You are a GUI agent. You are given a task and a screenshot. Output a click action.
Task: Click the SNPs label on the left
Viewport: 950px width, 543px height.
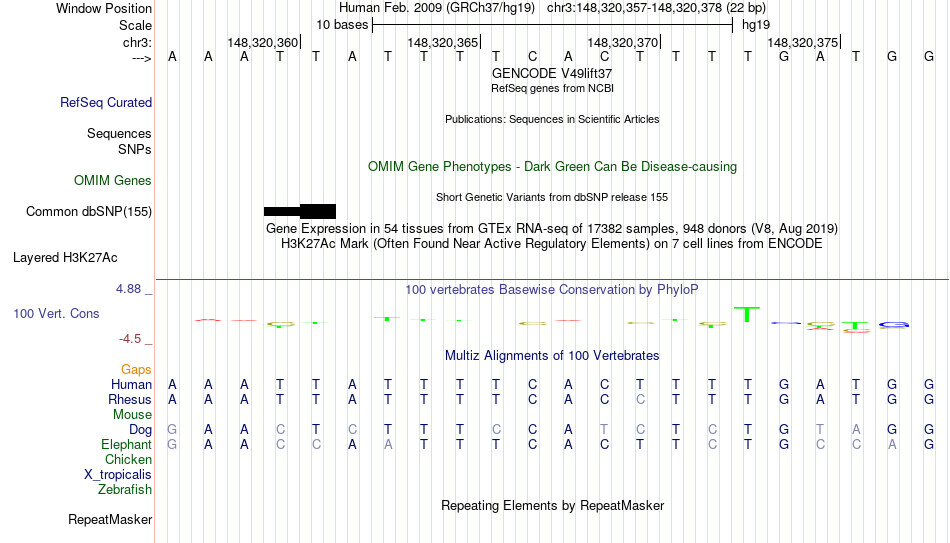pyautogui.click(x=135, y=149)
